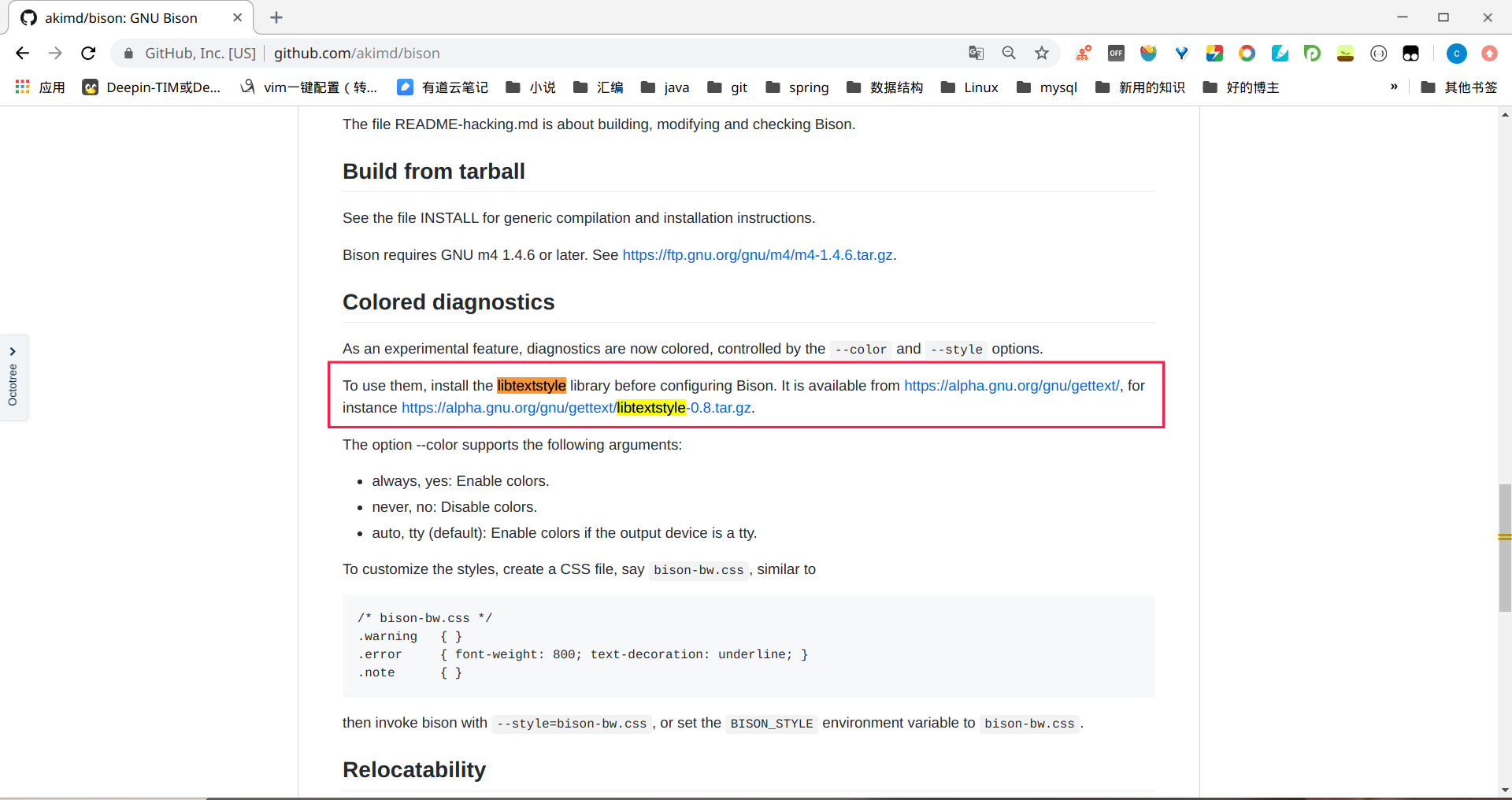Viewport: 1512px width, 800px height.
Task: Open the git bookmark folder
Action: 728,87
